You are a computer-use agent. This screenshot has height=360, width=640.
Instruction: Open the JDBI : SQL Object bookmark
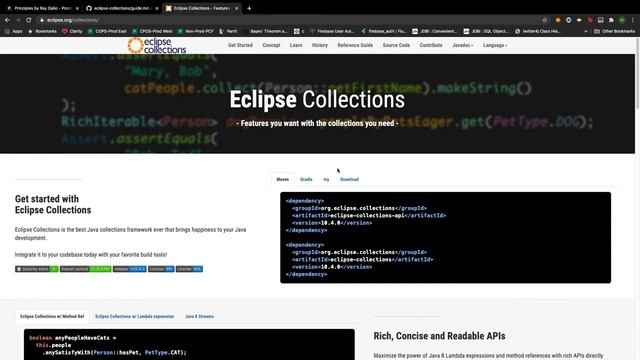pos(486,31)
